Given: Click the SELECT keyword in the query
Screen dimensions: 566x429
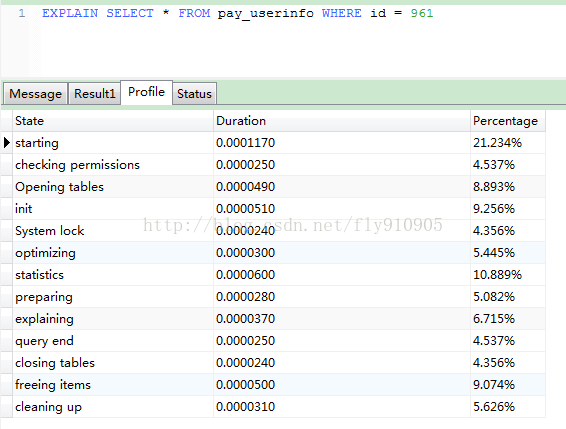Looking at the screenshot, I should (x=130, y=13).
